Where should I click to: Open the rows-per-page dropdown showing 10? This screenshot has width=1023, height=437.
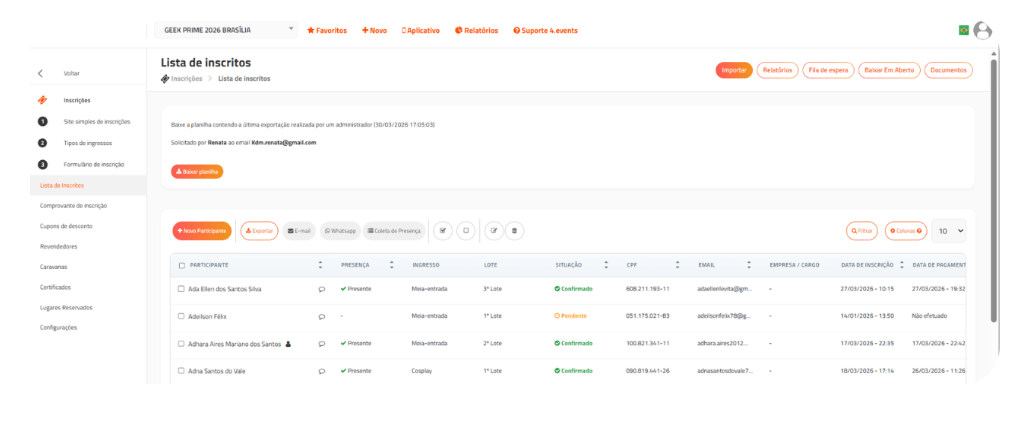(x=950, y=230)
